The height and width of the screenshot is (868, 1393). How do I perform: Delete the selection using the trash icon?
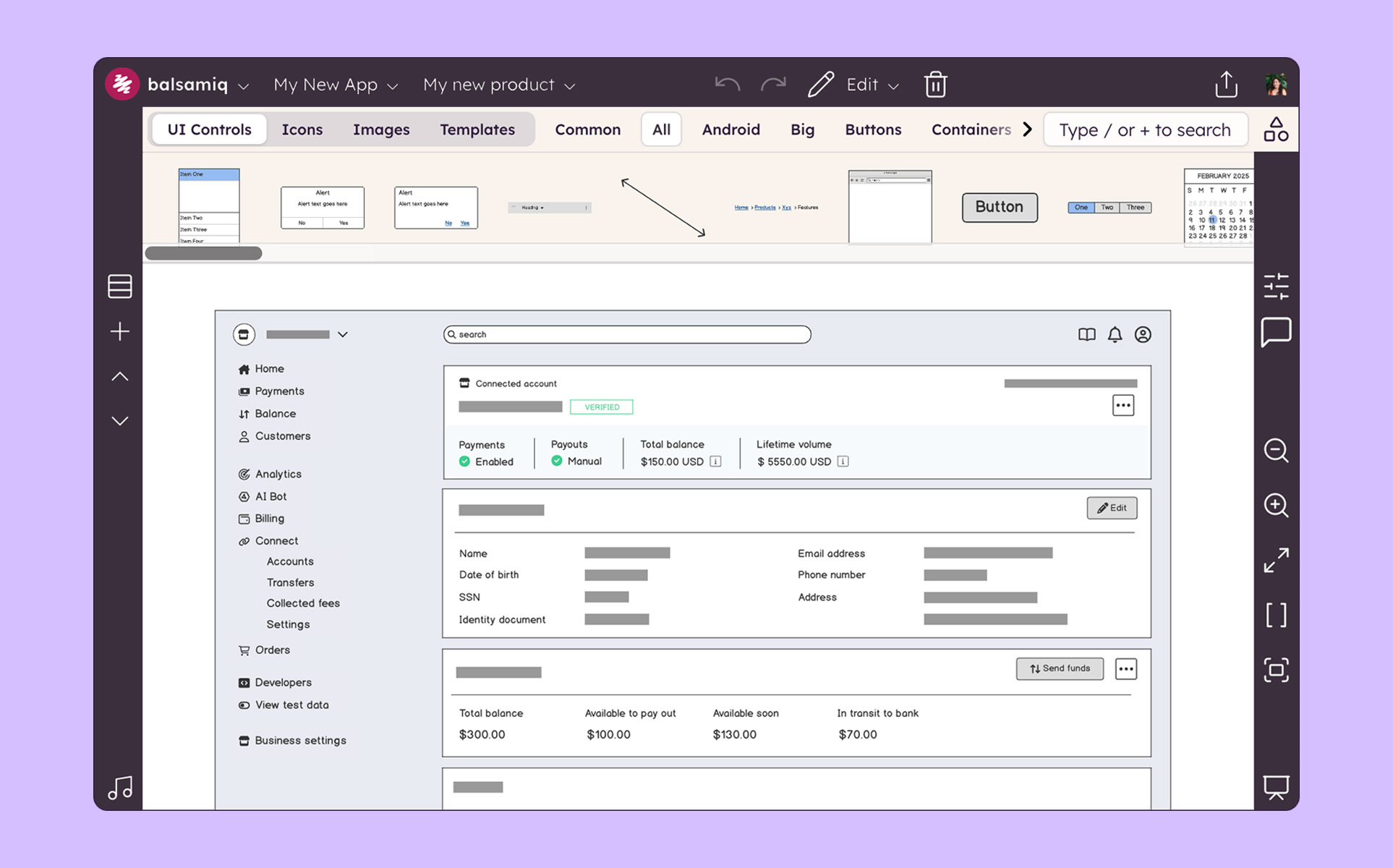point(935,84)
